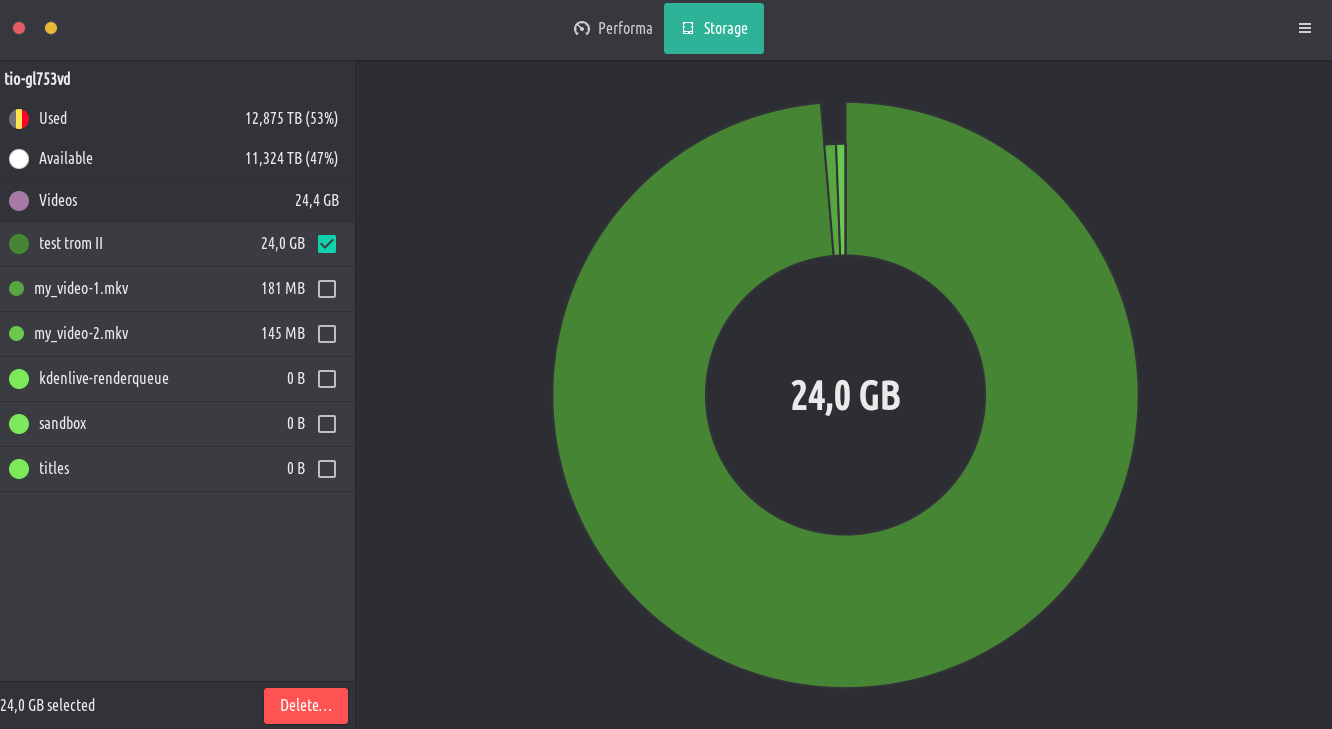Click the Used multicolor disk icon

(x=19, y=119)
